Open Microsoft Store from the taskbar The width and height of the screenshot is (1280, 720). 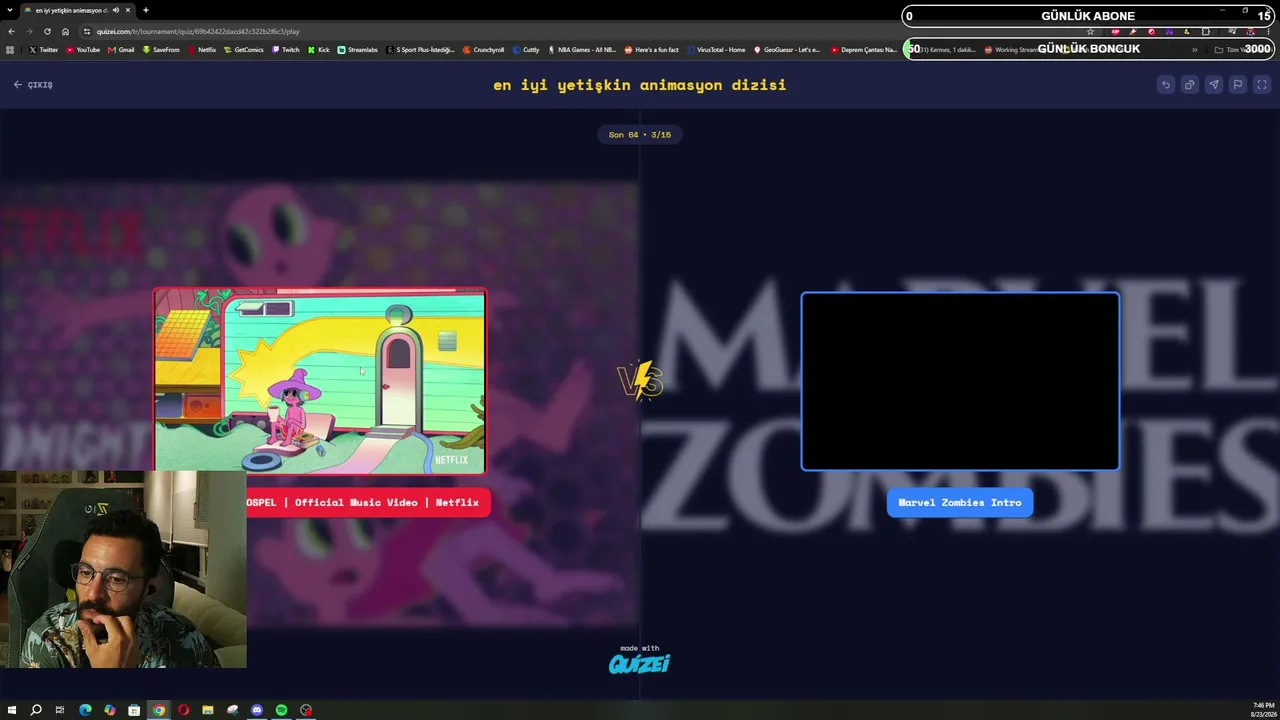134,710
